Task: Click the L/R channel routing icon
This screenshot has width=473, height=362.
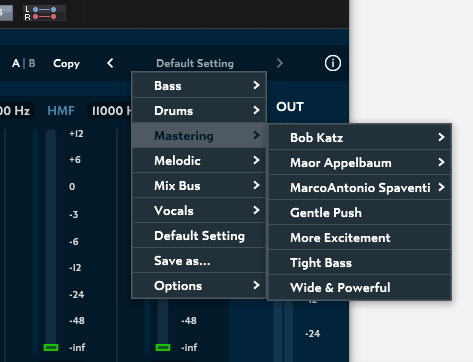Action: point(44,13)
